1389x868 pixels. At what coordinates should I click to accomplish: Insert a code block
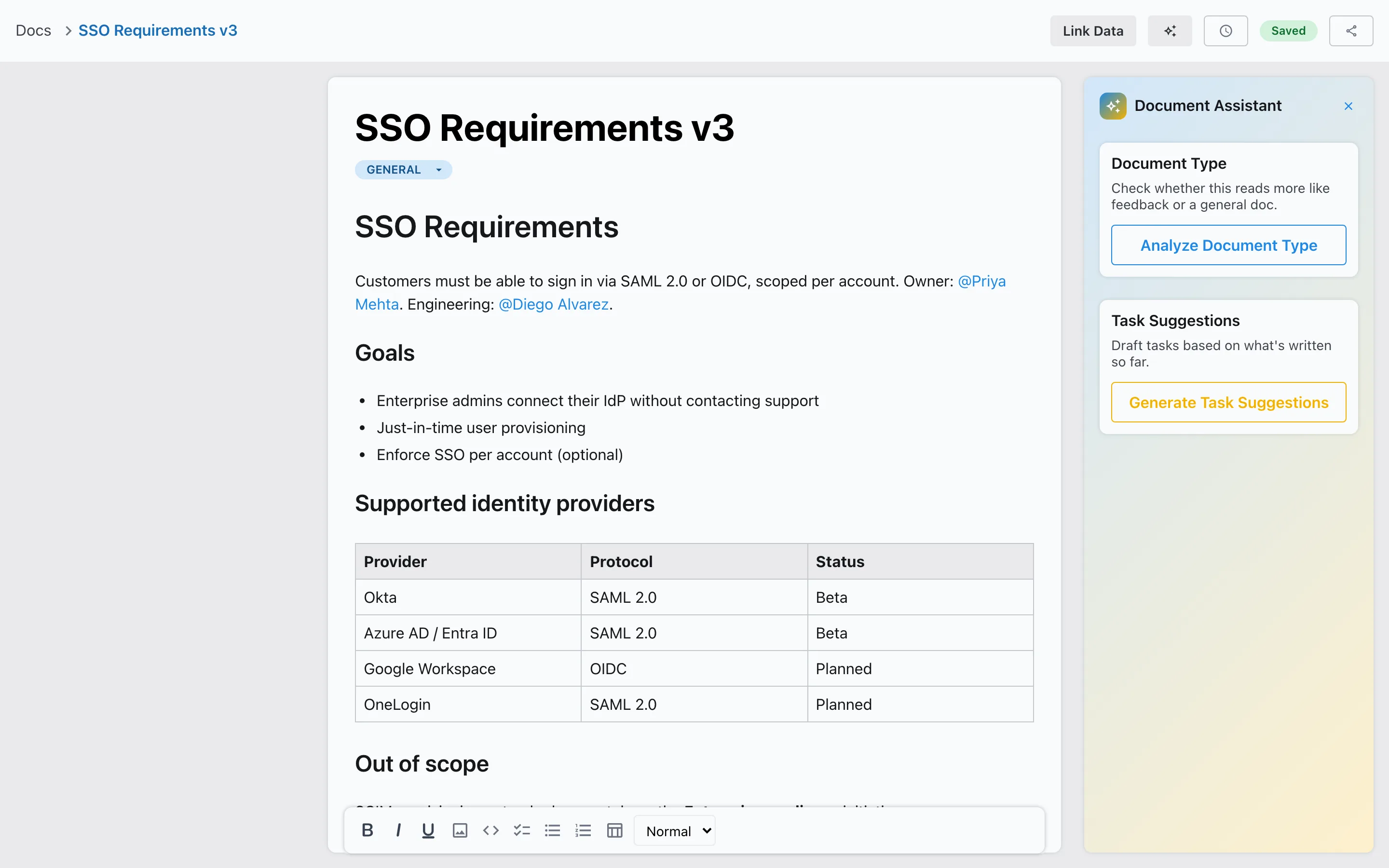491,830
